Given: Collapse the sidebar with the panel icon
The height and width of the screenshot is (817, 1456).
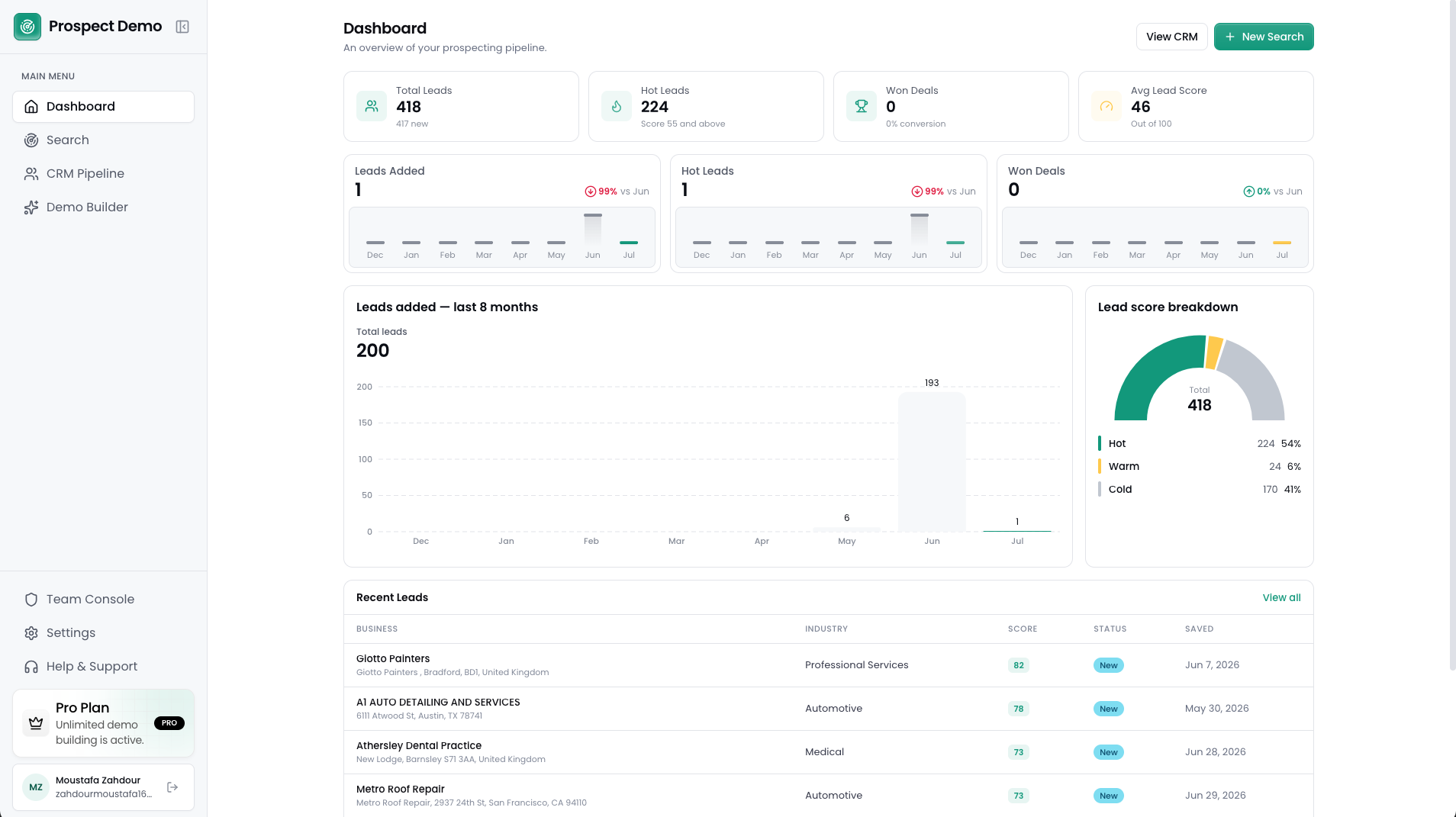Looking at the screenshot, I should (182, 27).
